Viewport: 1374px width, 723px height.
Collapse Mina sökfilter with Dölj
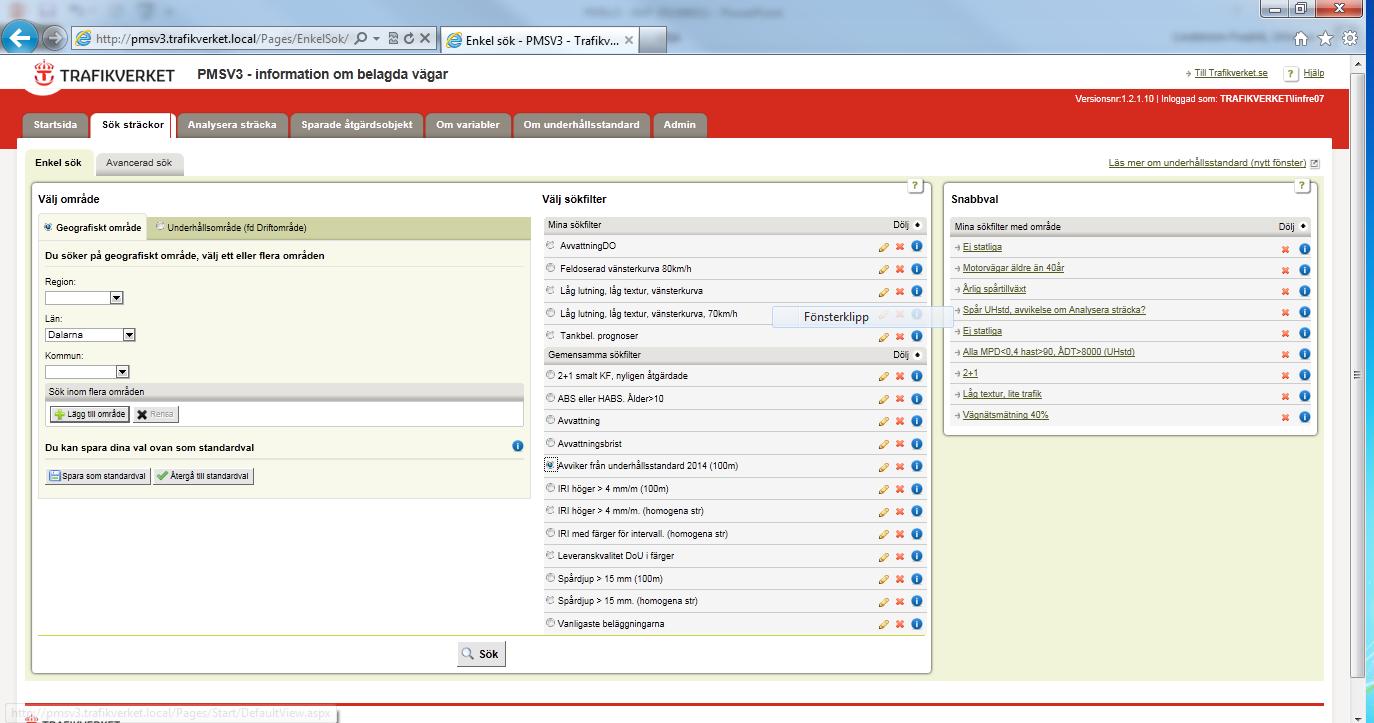click(x=908, y=225)
